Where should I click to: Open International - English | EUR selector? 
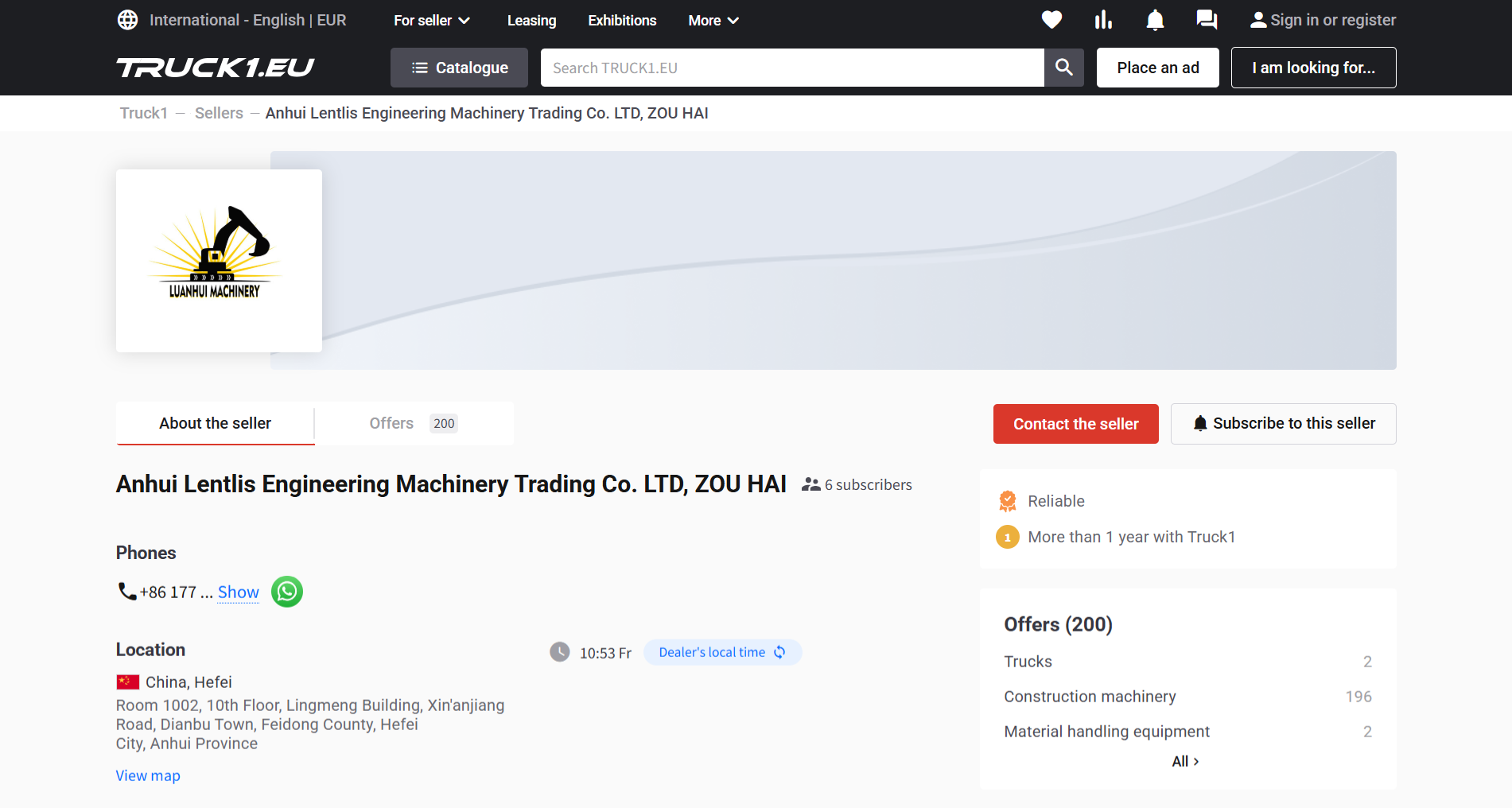pyautogui.click(x=247, y=20)
